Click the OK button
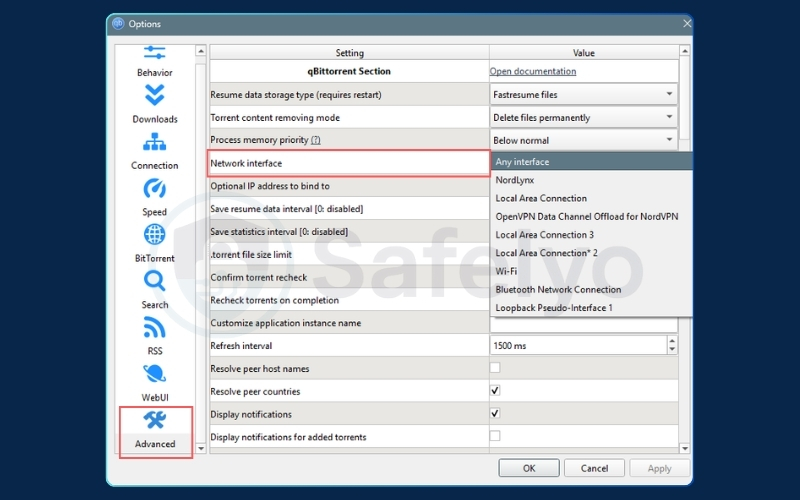The width and height of the screenshot is (800, 500). [x=529, y=468]
